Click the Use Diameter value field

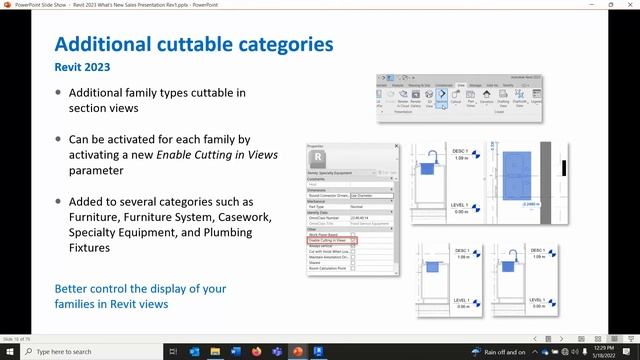[372, 196]
